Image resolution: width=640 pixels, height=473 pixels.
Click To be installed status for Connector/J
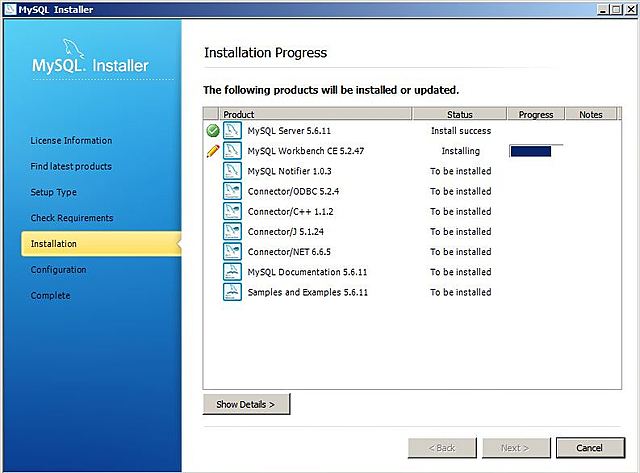tap(460, 231)
